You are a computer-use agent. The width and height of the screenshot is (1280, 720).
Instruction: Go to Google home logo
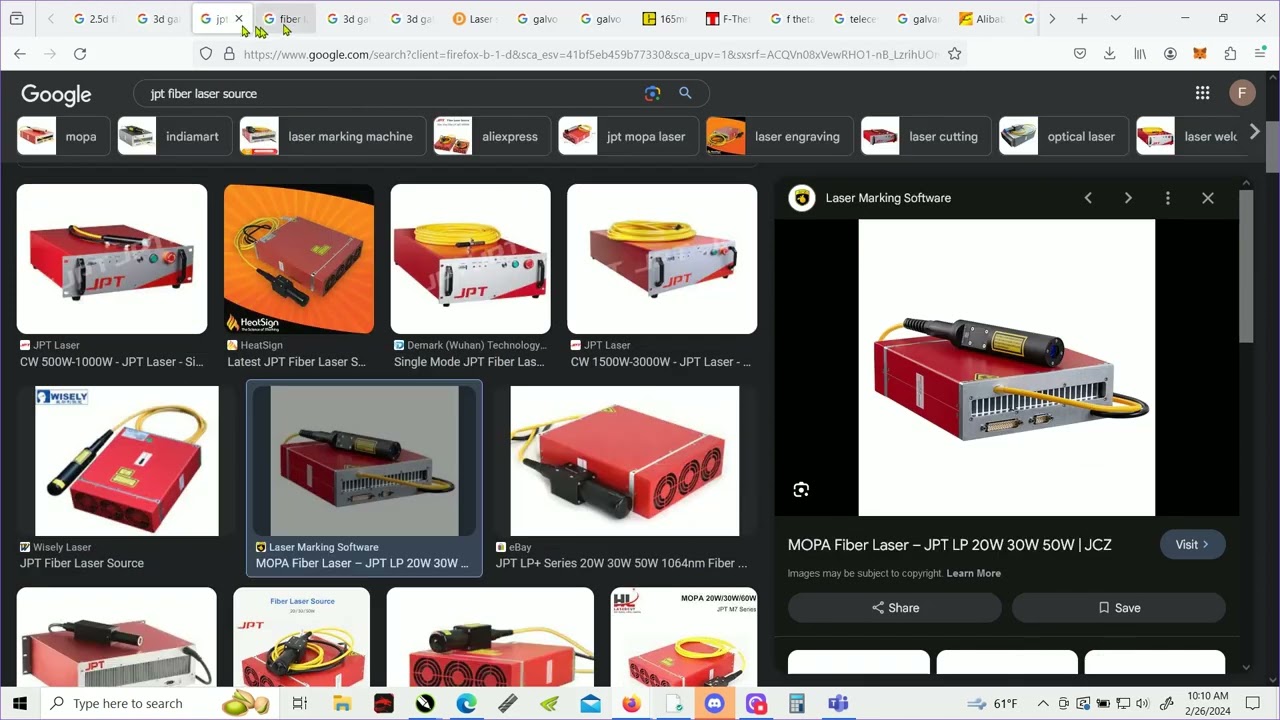point(56,94)
